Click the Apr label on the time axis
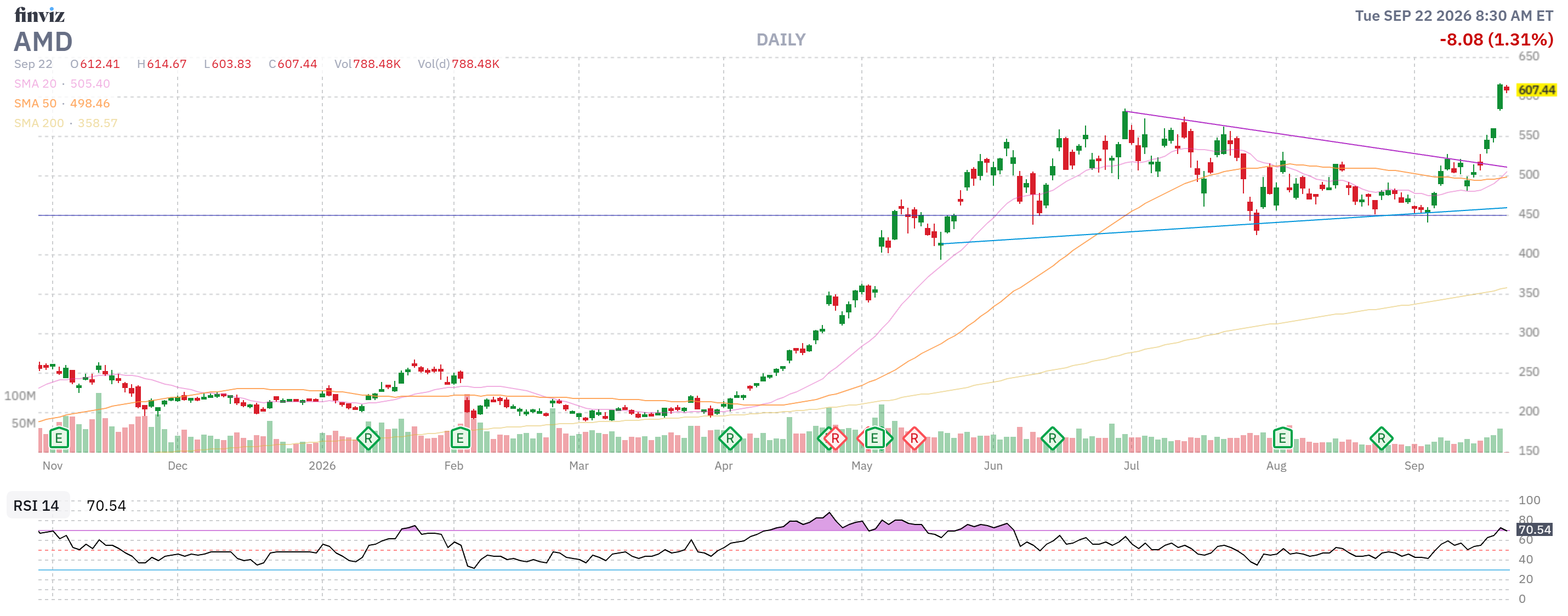The image size is (1568, 616). (724, 466)
